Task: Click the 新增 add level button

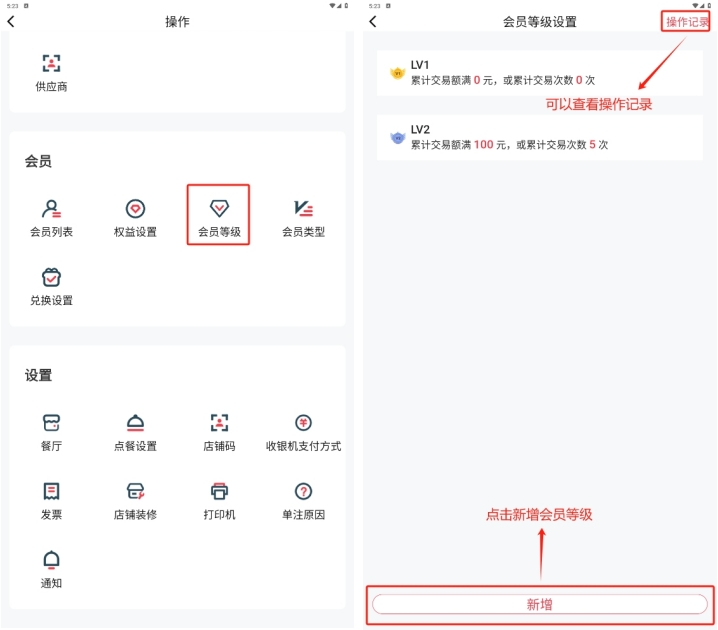Action: click(539, 604)
